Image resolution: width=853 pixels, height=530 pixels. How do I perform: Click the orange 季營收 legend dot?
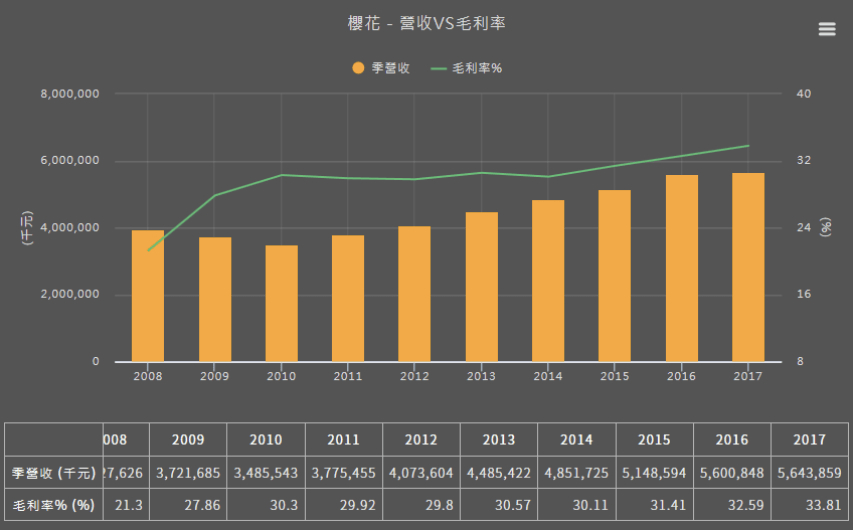click(358, 68)
